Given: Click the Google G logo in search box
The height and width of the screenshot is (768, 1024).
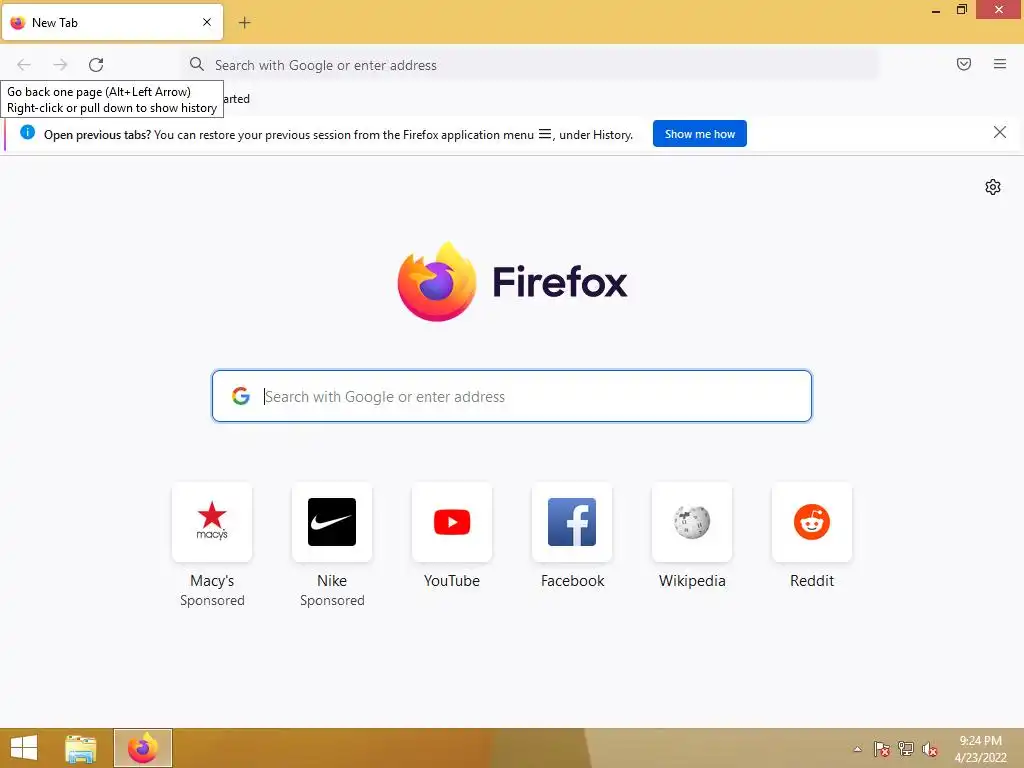Looking at the screenshot, I should point(241,396).
